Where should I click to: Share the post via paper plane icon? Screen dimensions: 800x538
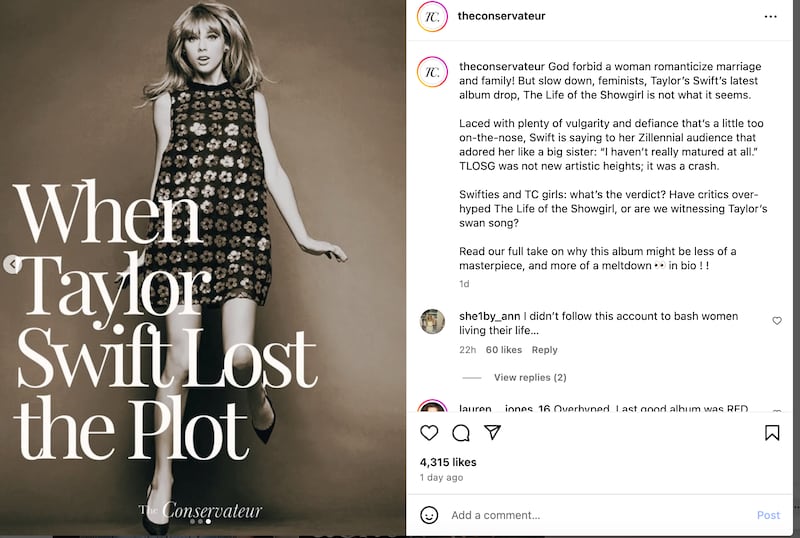click(x=492, y=433)
